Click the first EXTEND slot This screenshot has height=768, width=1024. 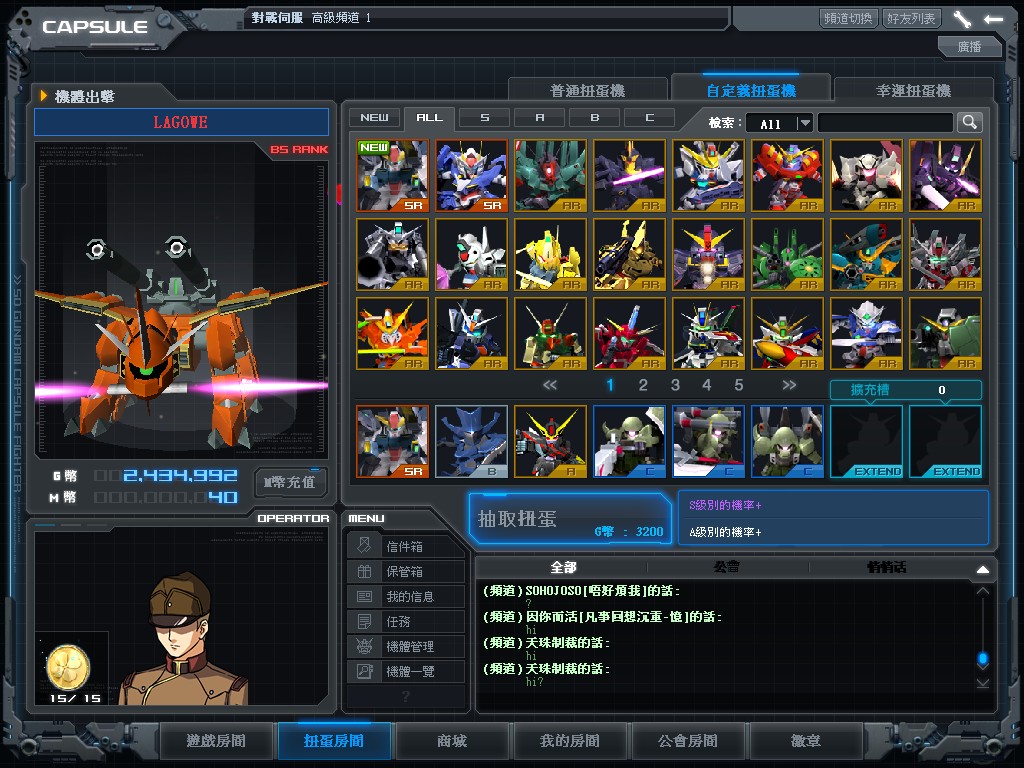click(x=867, y=441)
